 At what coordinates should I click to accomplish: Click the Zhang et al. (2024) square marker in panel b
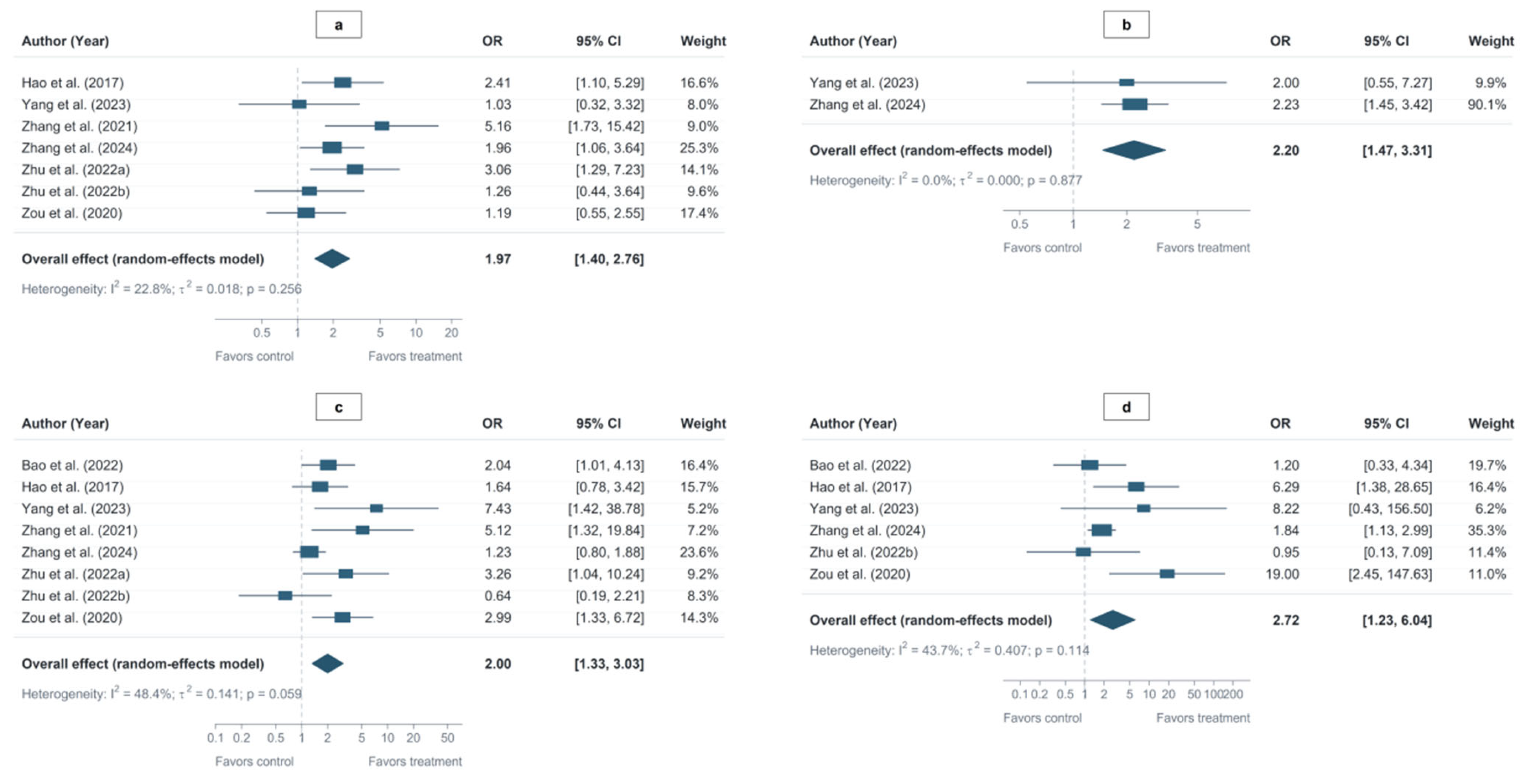(1135, 104)
